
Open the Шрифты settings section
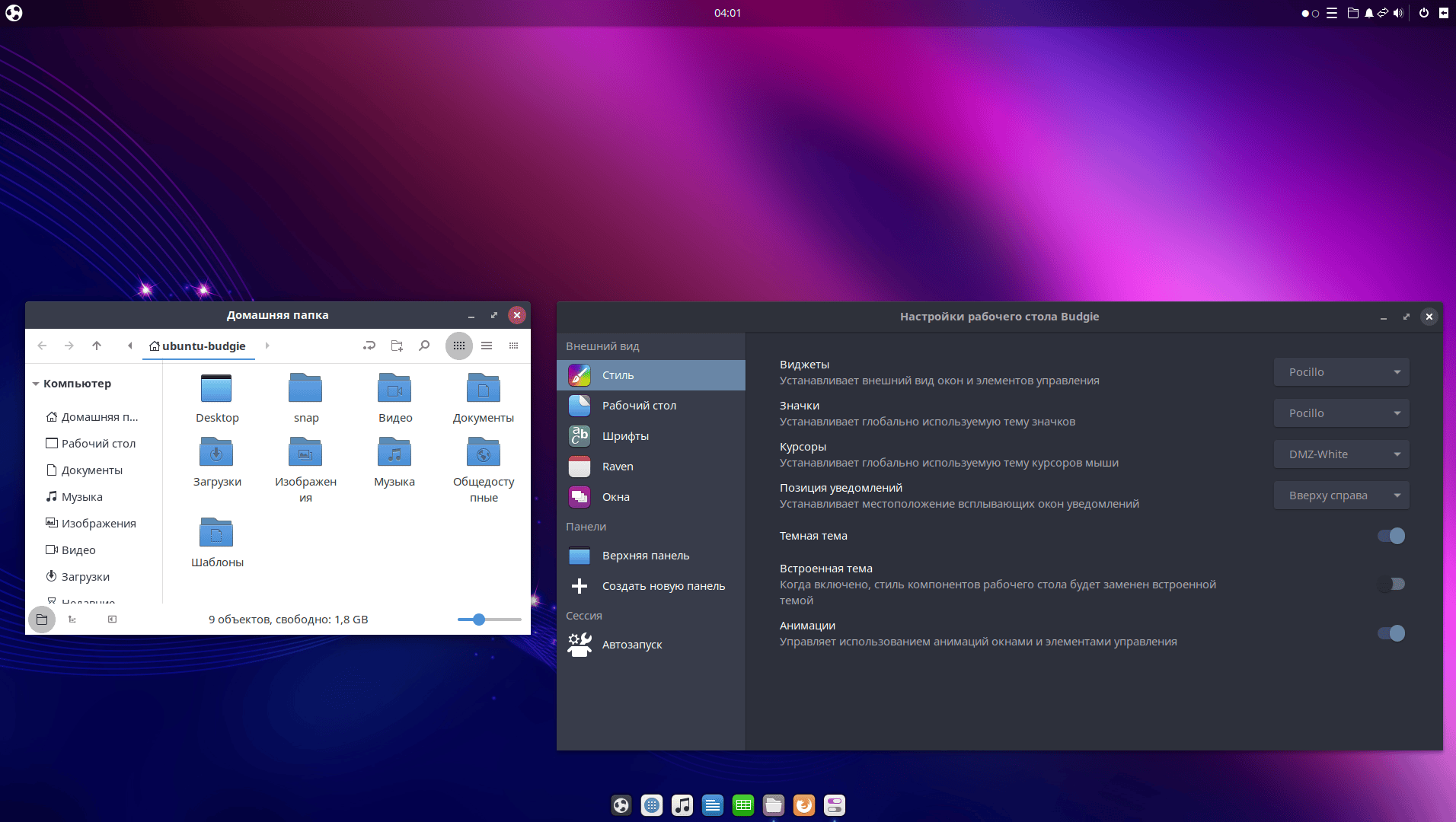click(624, 435)
